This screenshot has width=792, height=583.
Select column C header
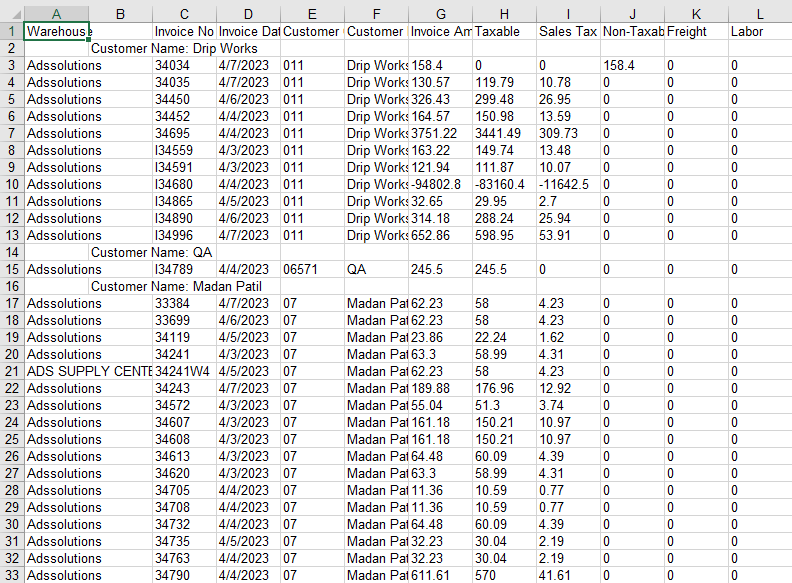(x=184, y=14)
